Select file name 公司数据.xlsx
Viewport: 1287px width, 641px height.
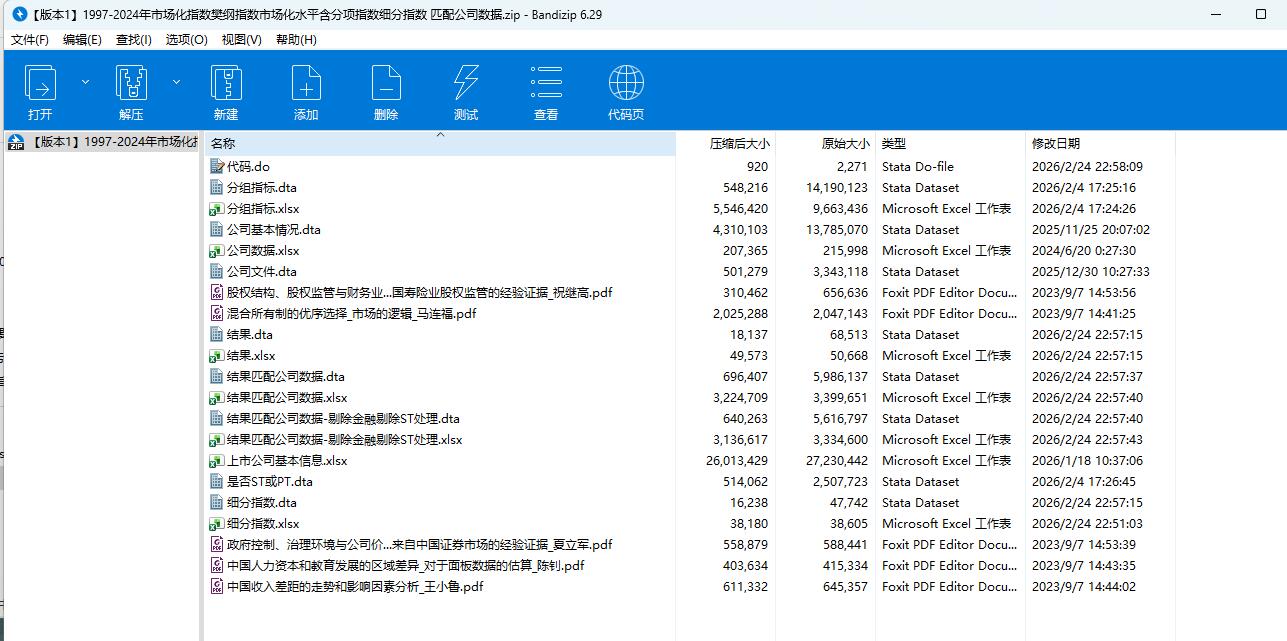pos(263,251)
